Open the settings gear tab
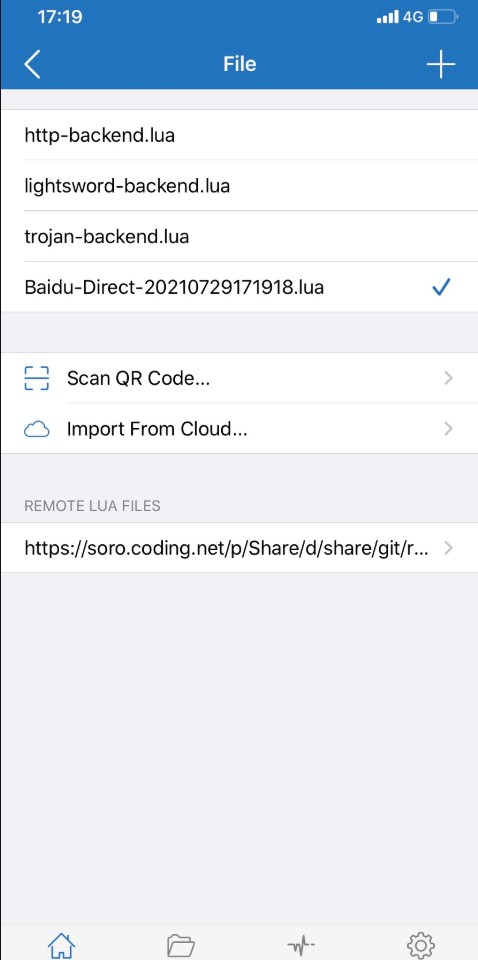Screen dimensions: 478x960 pyautogui.click(x=420, y=945)
